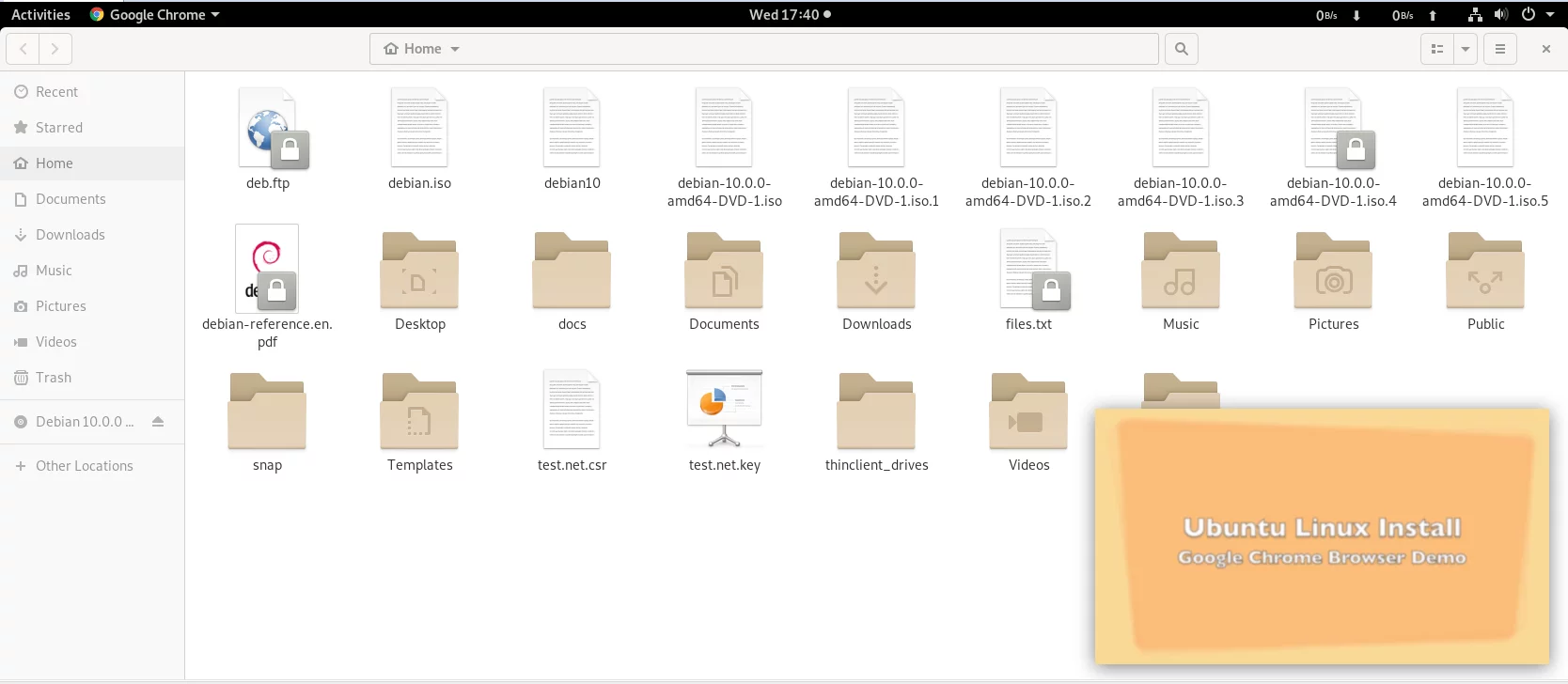Open the Videos folder icon in grid
Screen dimensions: 1568x684
[1028, 411]
